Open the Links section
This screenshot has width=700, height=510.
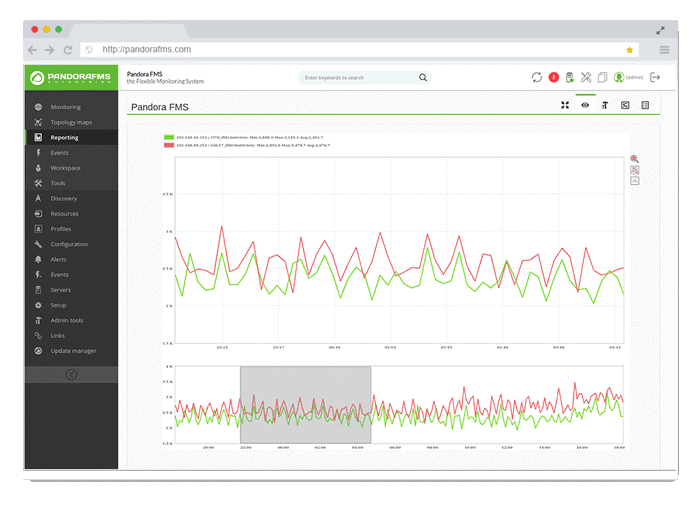click(58, 335)
